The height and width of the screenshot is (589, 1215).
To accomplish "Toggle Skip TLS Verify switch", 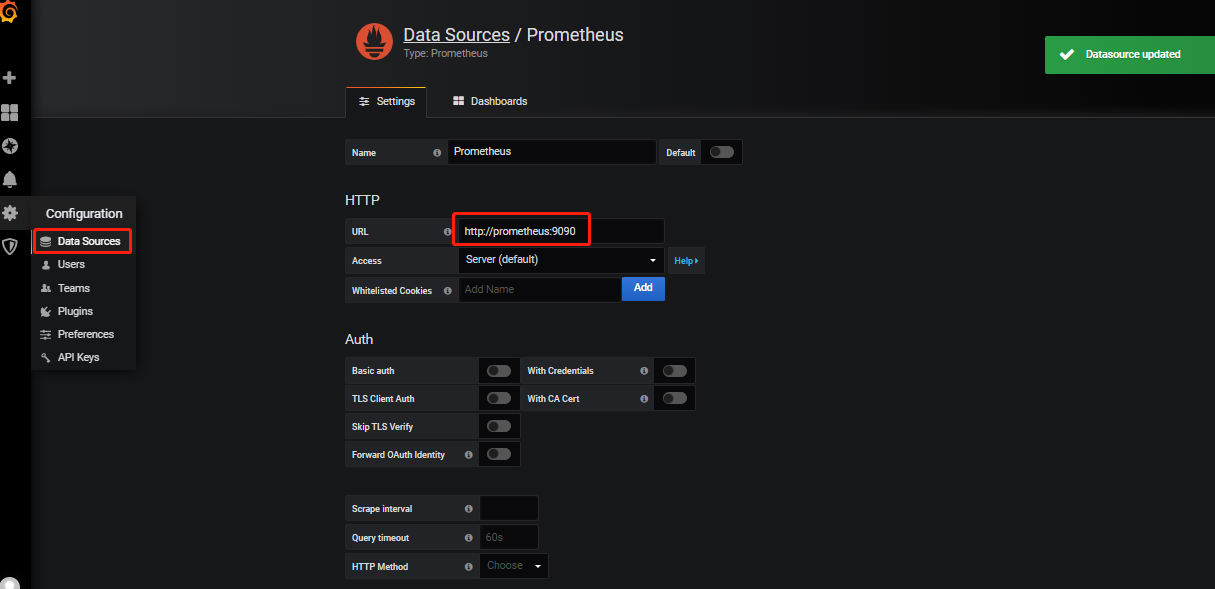I will pos(499,426).
